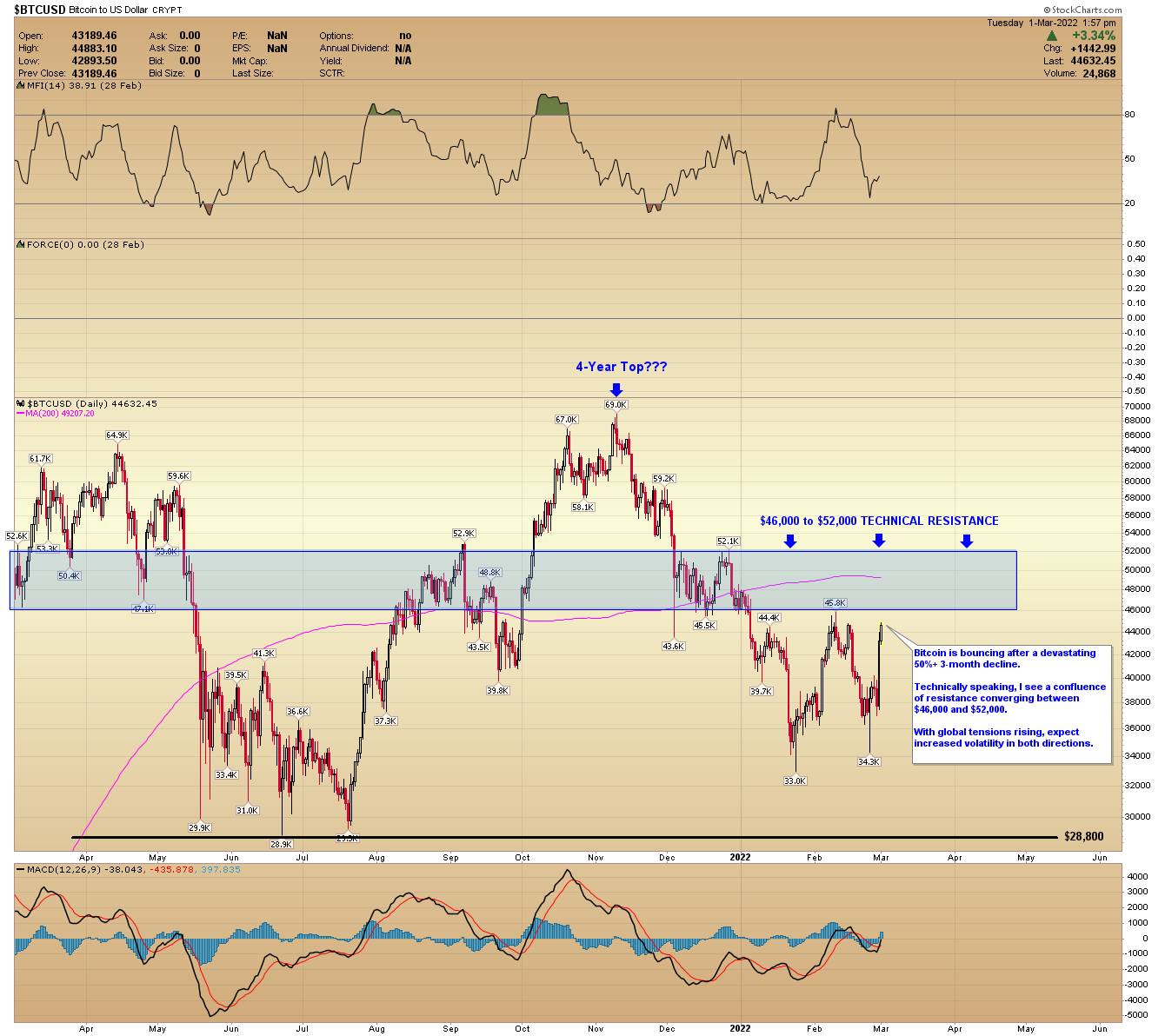
Task: Click the 58.1K price label
Action: [582, 507]
